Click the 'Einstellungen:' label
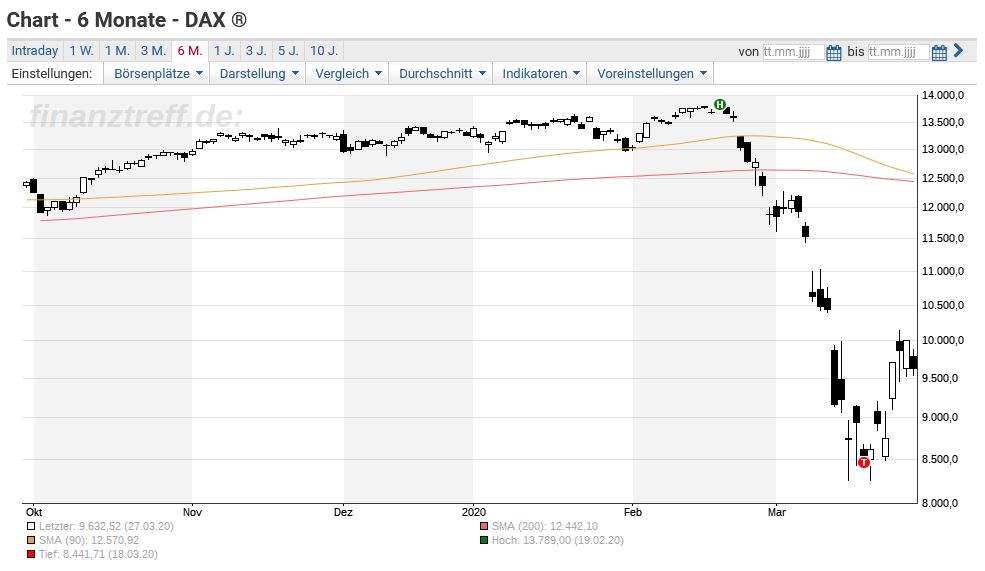This screenshot has height=571, width=985. click(52, 73)
